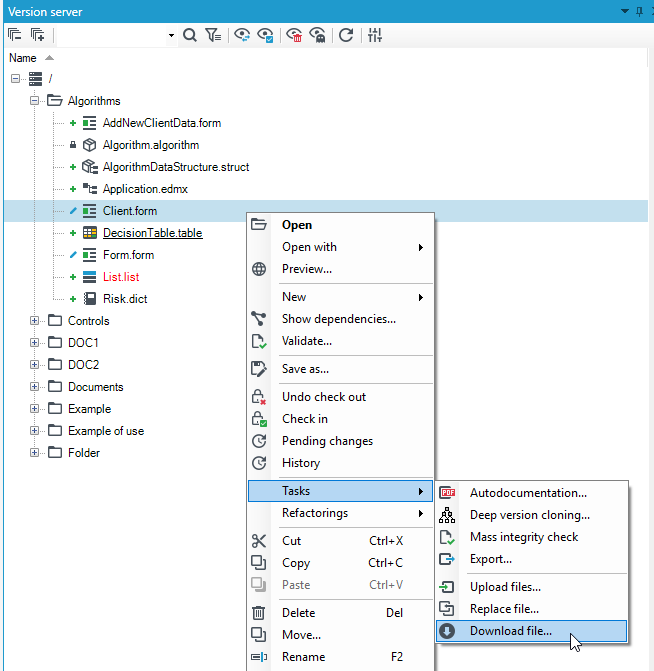
Task: Select AlgorithmDataStructure.struct file
Action: coord(176,167)
